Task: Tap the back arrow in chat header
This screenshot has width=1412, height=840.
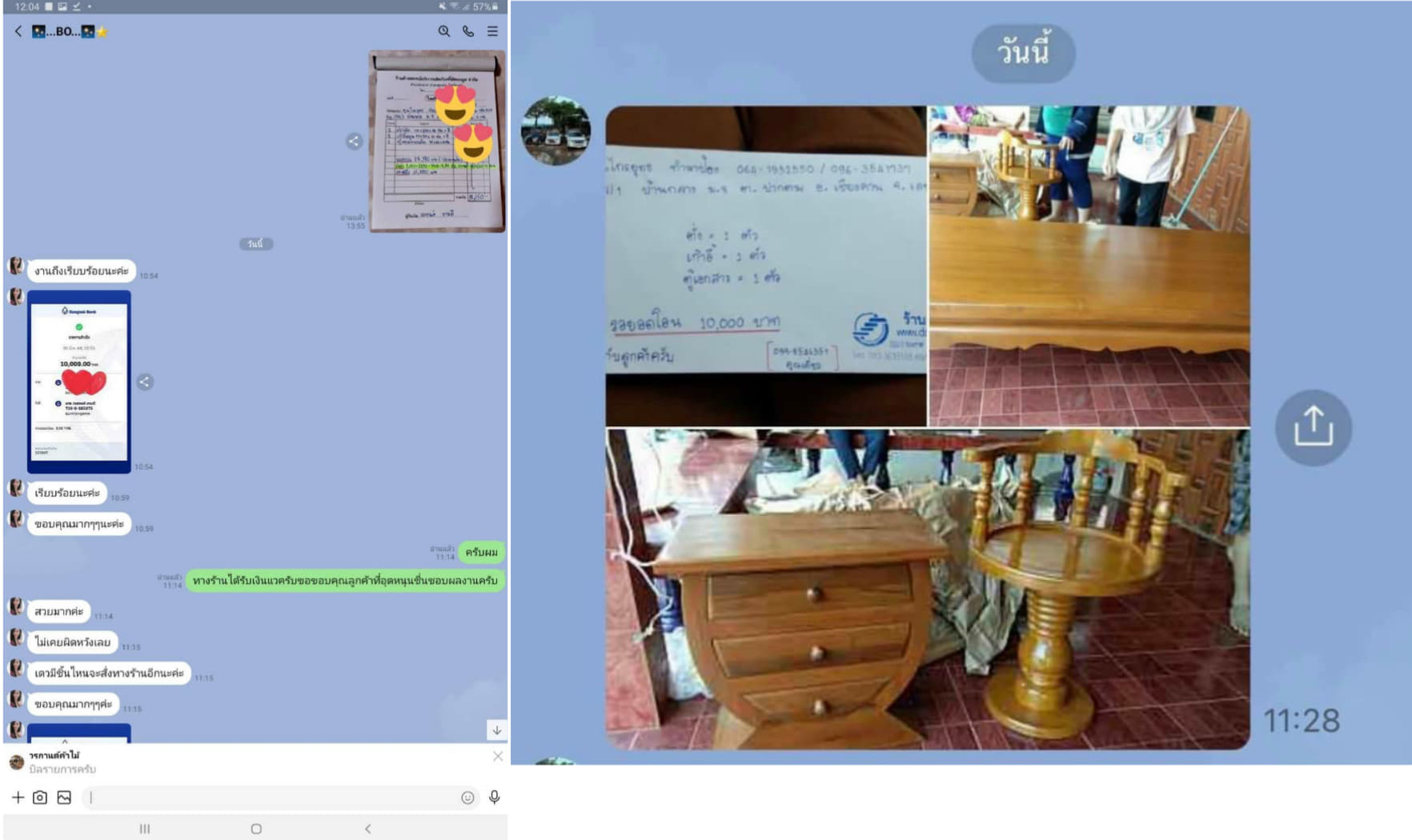Action: [x=18, y=31]
